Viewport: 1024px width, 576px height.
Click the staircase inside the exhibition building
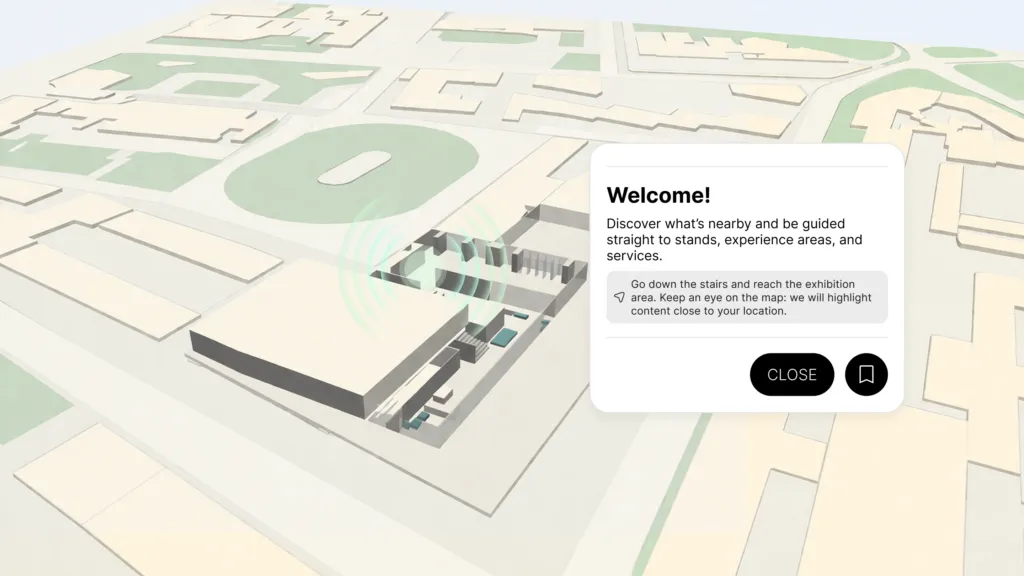pos(474,346)
